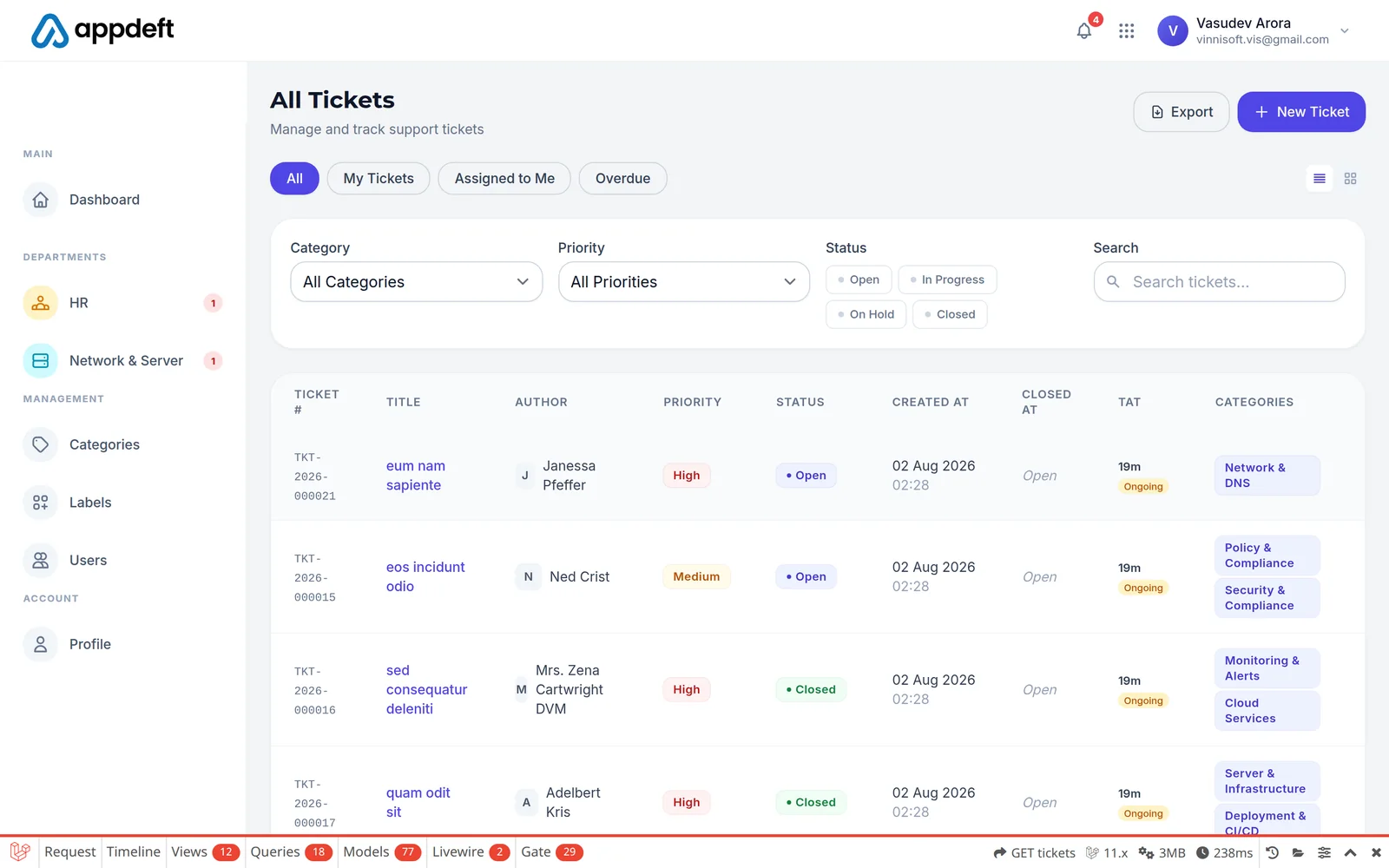Click the Export button
This screenshot has width=1389, height=868.
1182,112
